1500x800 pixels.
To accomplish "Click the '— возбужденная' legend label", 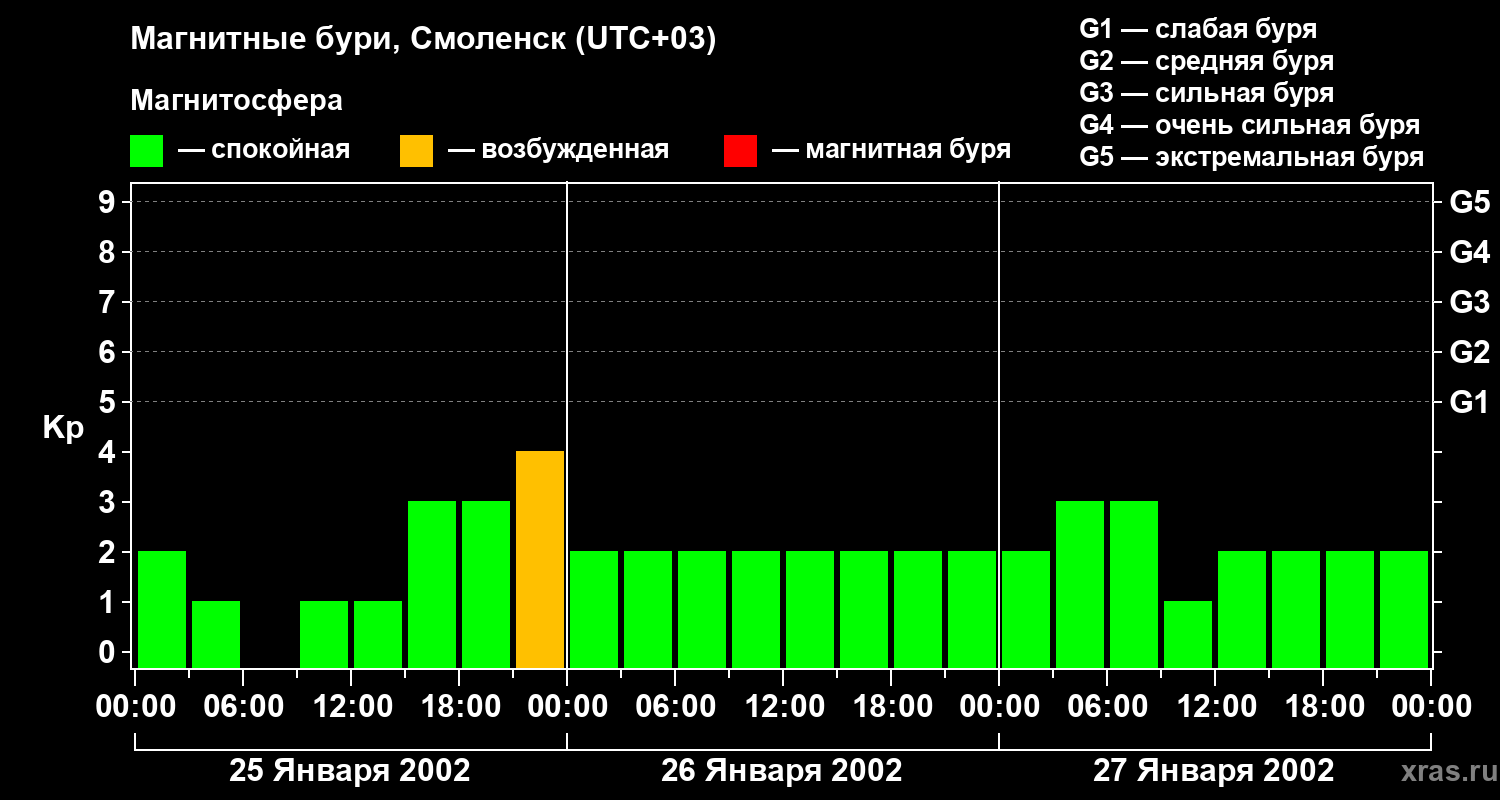I will click(558, 151).
